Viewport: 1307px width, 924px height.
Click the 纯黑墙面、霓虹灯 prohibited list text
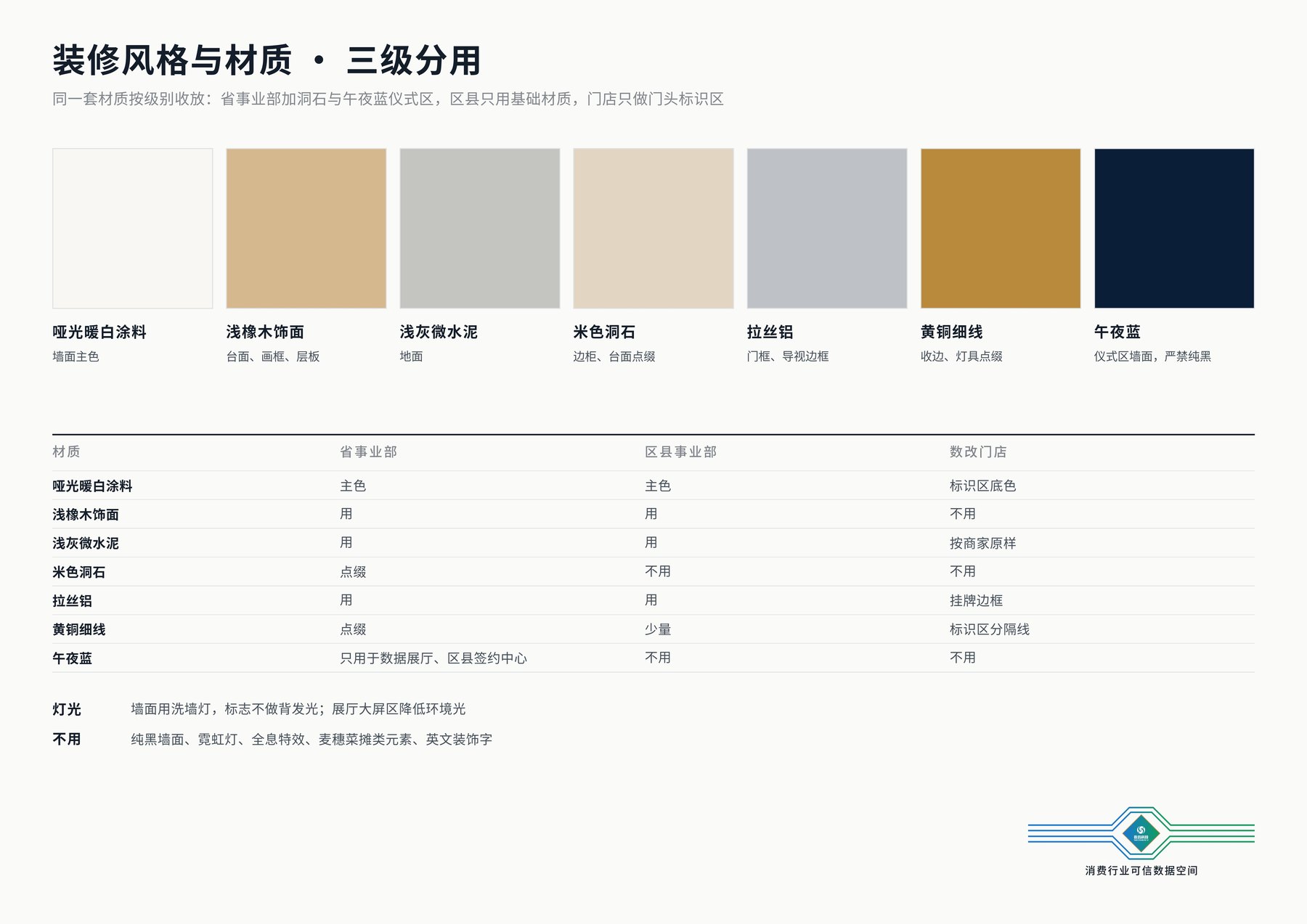click(x=312, y=739)
